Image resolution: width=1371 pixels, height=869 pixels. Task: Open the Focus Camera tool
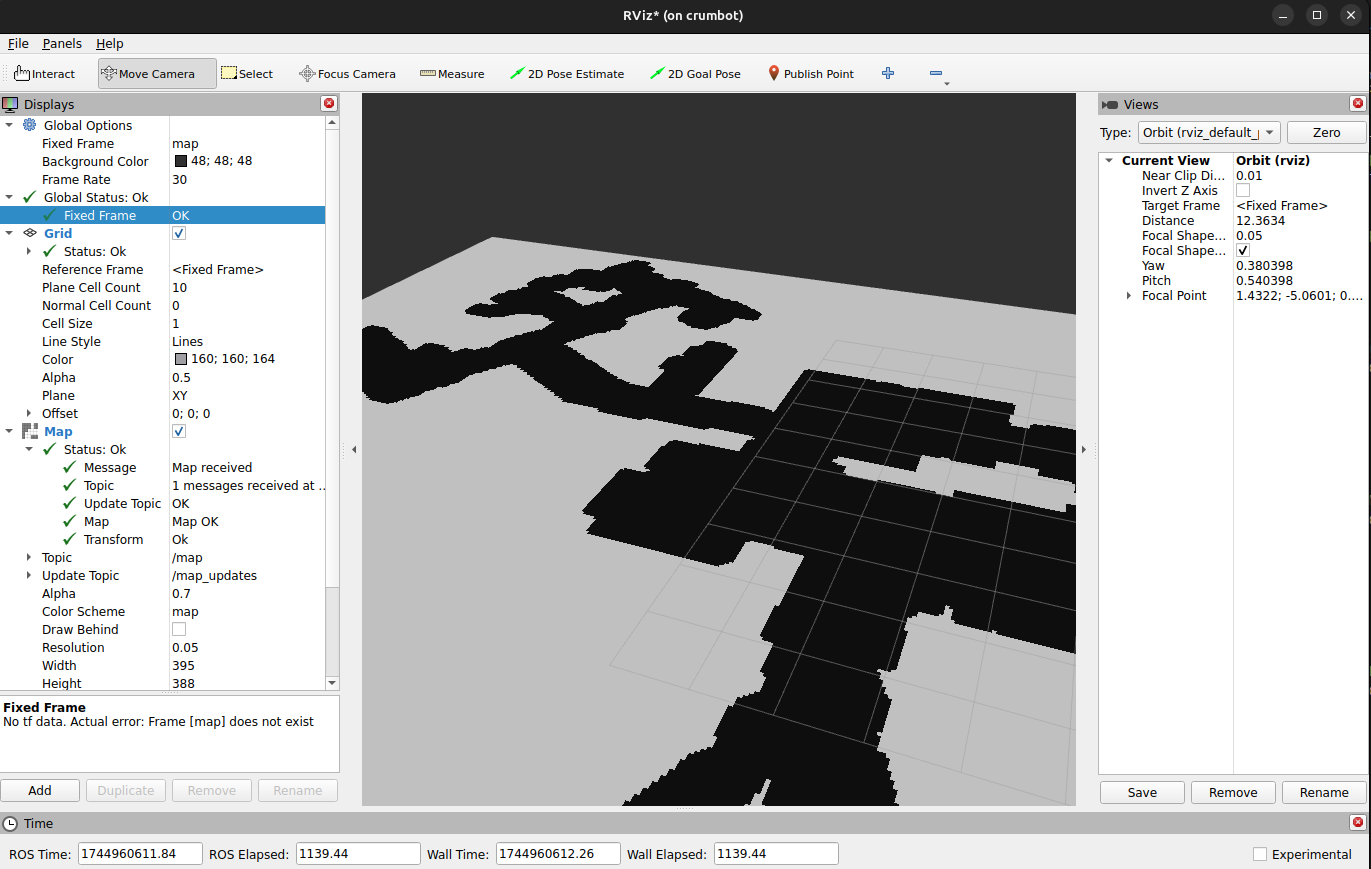[348, 73]
